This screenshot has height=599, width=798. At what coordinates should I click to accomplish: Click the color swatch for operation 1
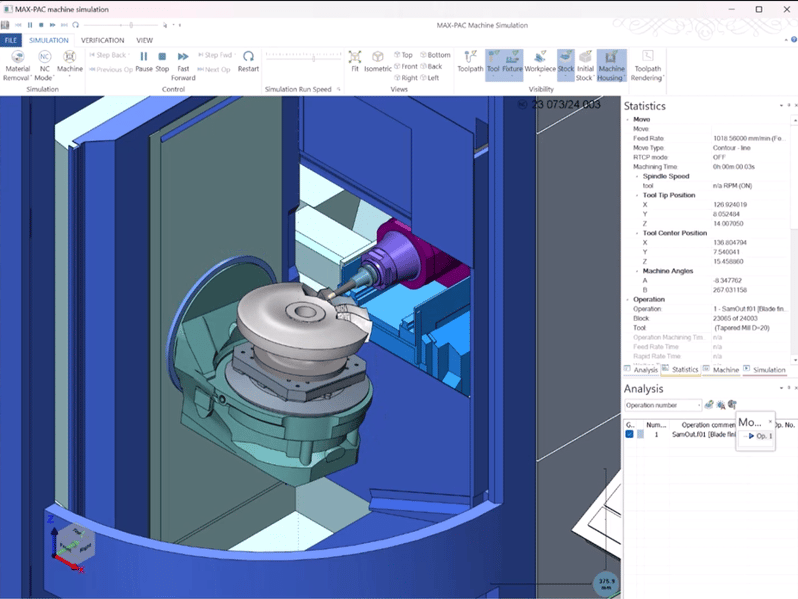click(x=640, y=435)
